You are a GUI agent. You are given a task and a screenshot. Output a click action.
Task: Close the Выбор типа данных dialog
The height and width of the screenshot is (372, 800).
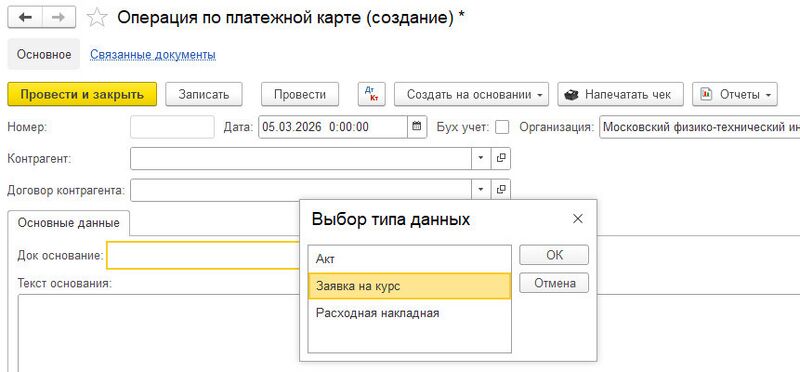[x=578, y=219]
